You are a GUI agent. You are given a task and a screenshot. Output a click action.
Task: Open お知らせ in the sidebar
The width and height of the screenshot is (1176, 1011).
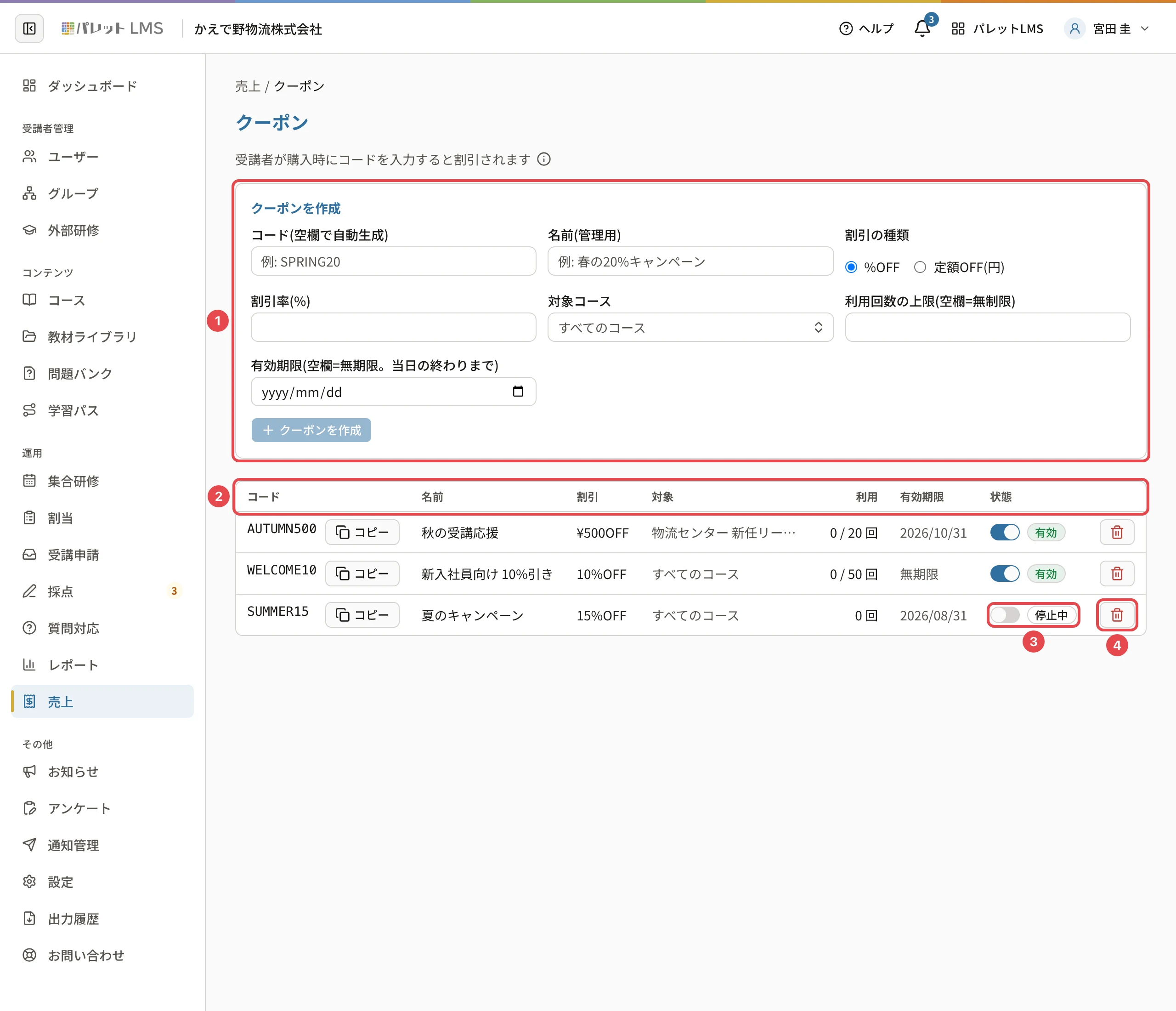102,772
